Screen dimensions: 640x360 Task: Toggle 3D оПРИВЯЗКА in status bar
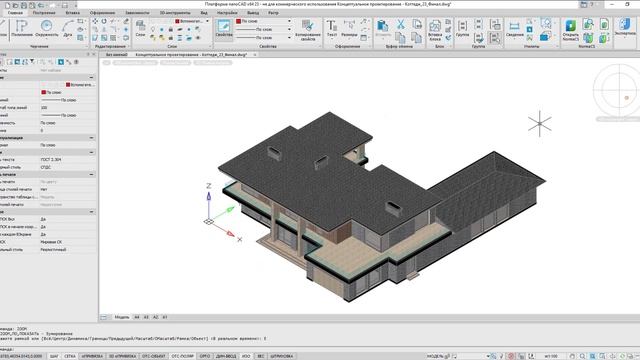[x=122, y=356]
